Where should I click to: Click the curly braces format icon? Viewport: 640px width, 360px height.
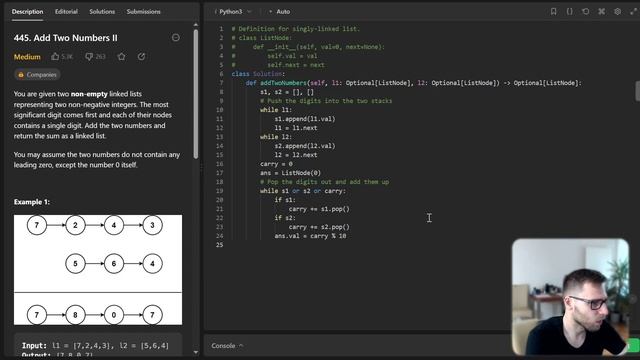pos(569,11)
